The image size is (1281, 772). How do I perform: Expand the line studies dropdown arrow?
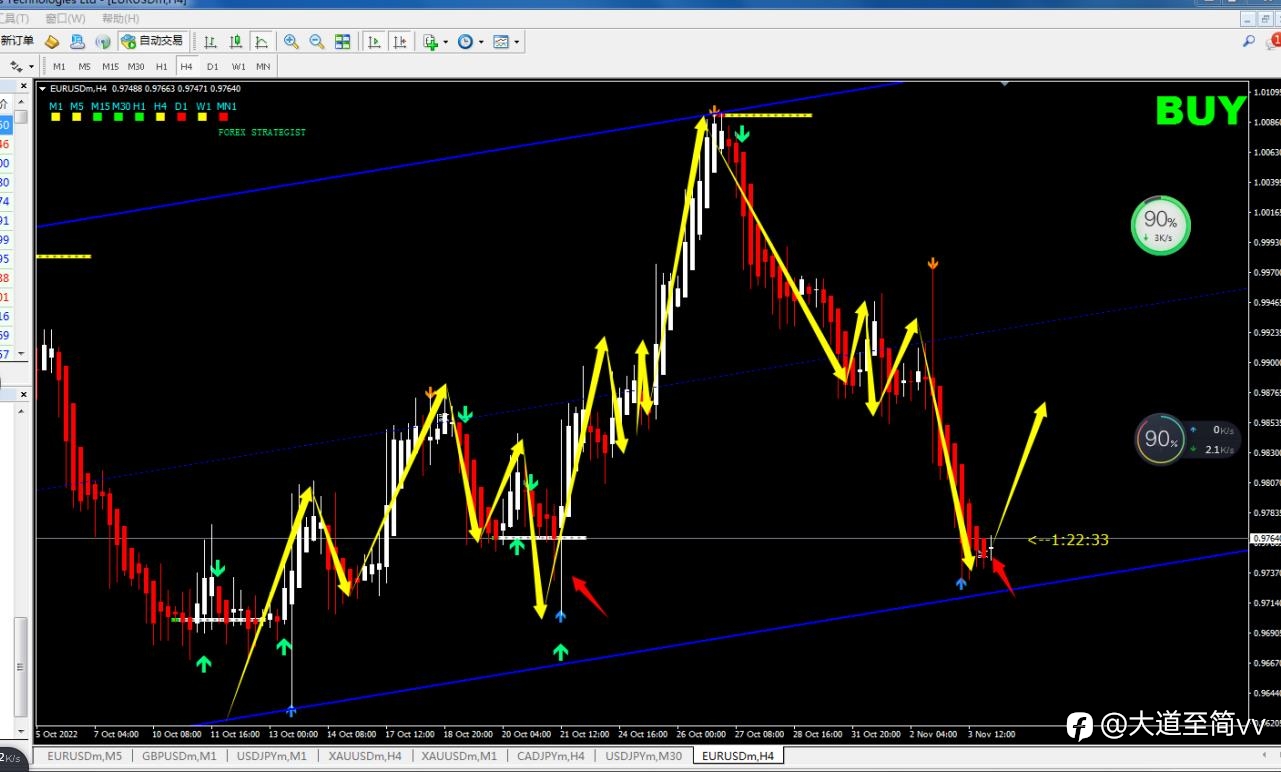pos(32,67)
